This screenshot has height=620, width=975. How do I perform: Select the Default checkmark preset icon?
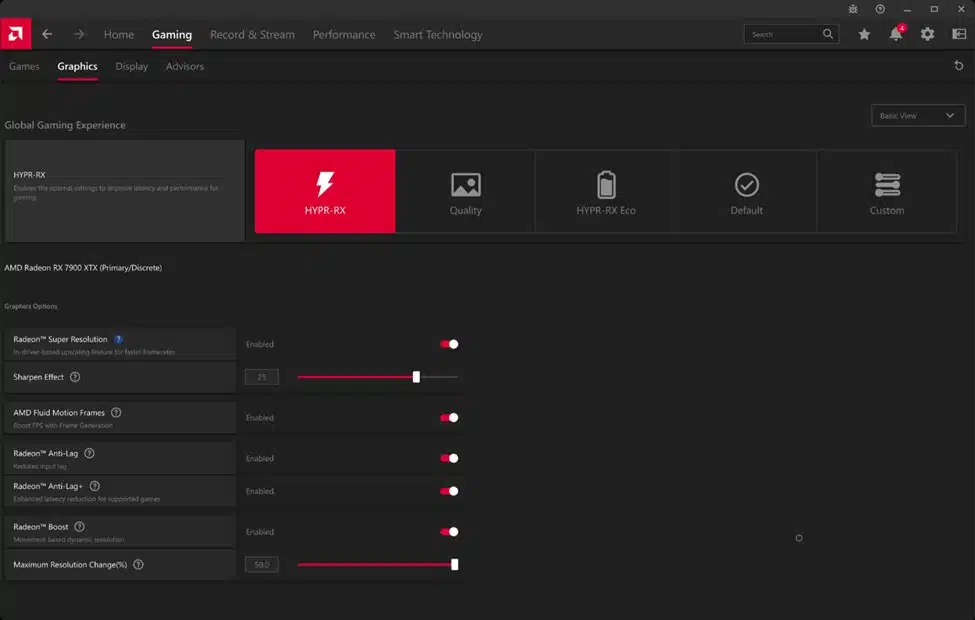pyautogui.click(x=747, y=185)
